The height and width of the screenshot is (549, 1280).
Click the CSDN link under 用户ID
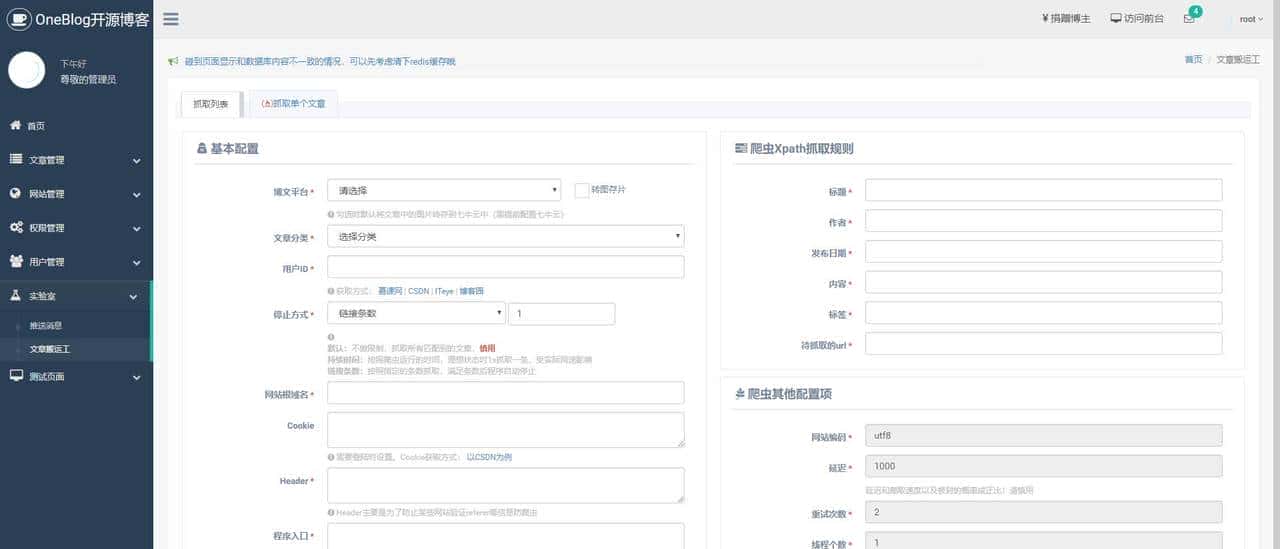click(x=418, y=291)
